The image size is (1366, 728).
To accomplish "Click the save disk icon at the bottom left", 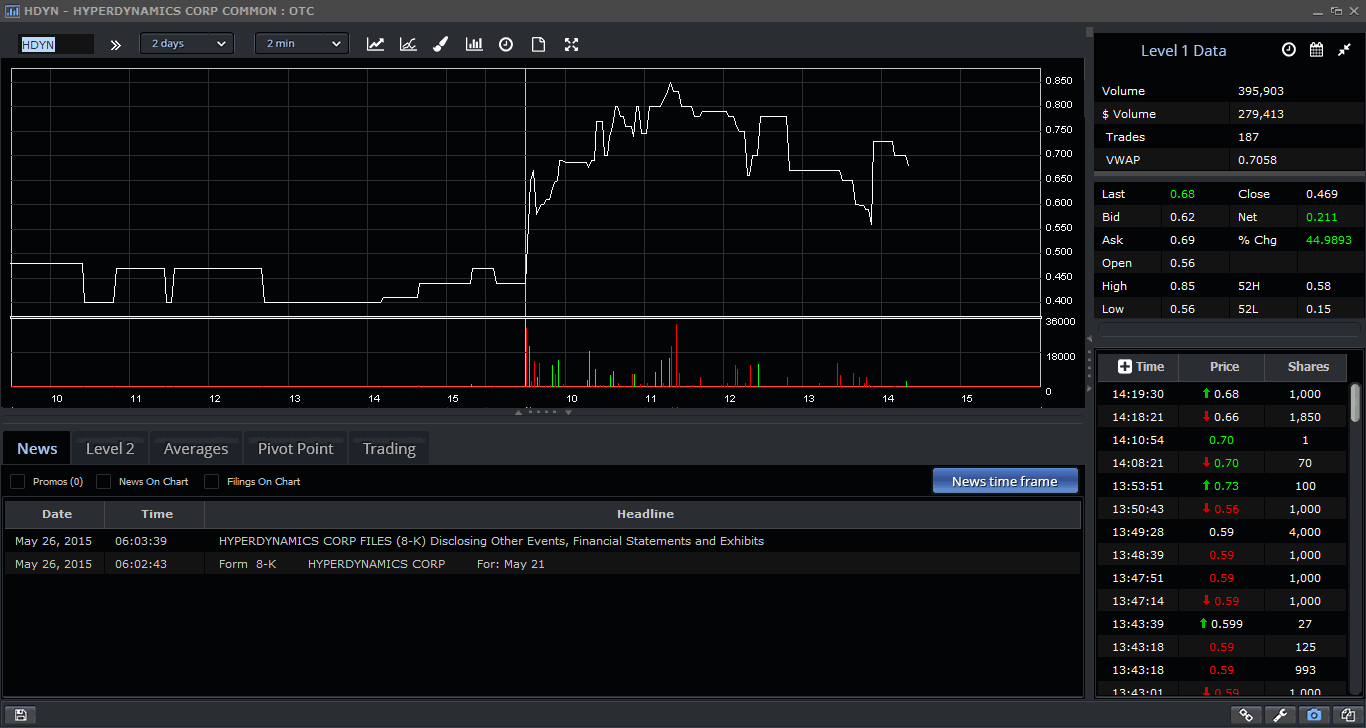I will point(20,715).
